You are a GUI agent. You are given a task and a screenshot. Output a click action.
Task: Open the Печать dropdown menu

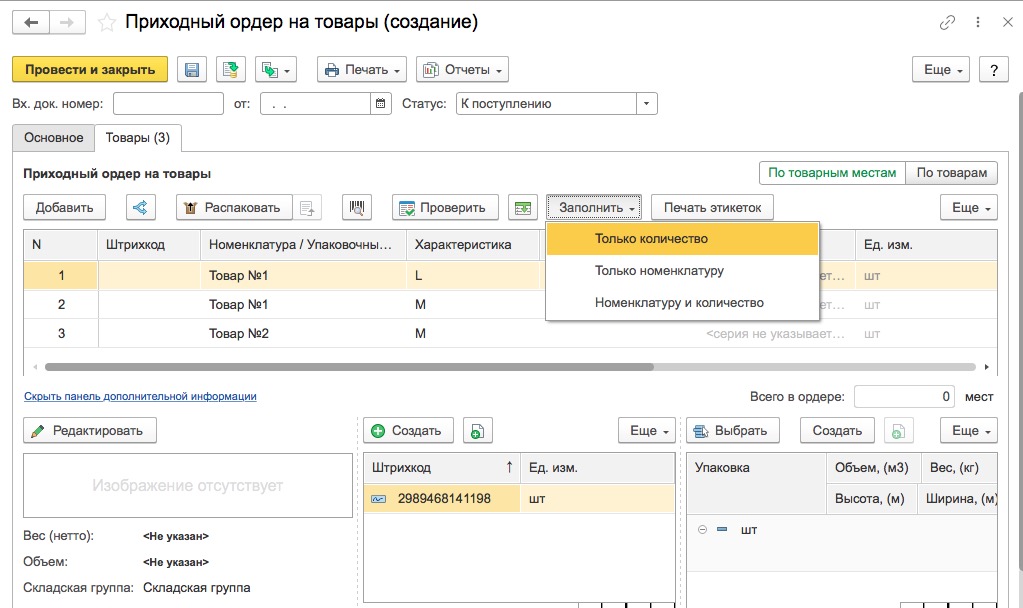[x=362, y=70]
